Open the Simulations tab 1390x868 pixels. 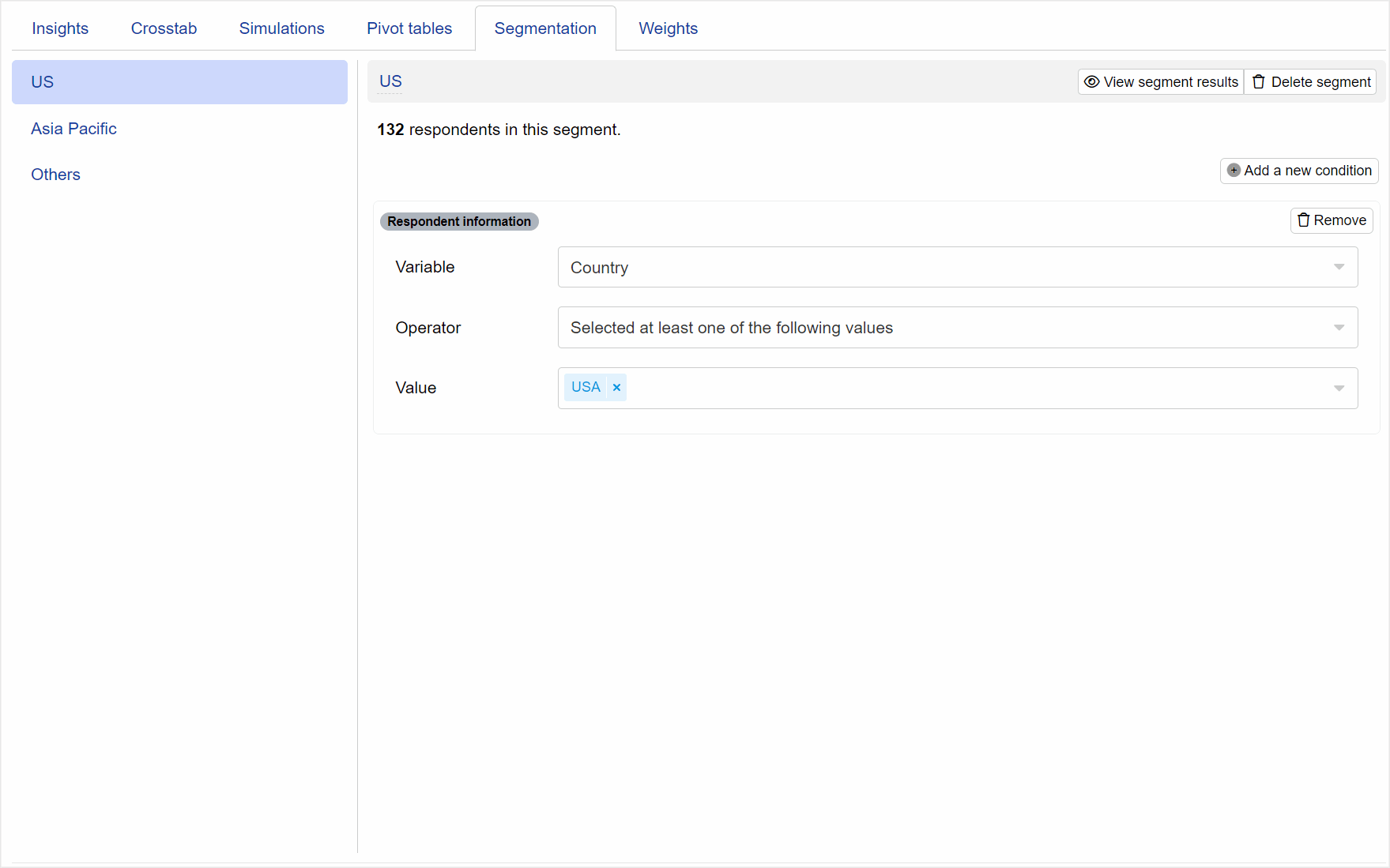281,28
